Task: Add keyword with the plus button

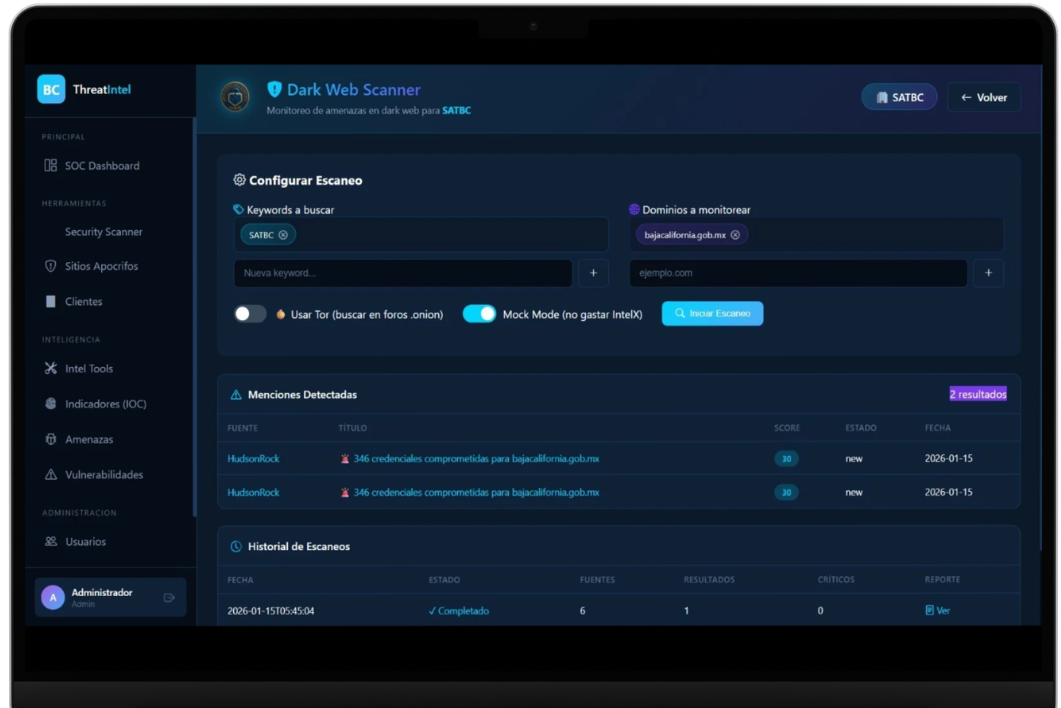Action: [x=593, y=273]
